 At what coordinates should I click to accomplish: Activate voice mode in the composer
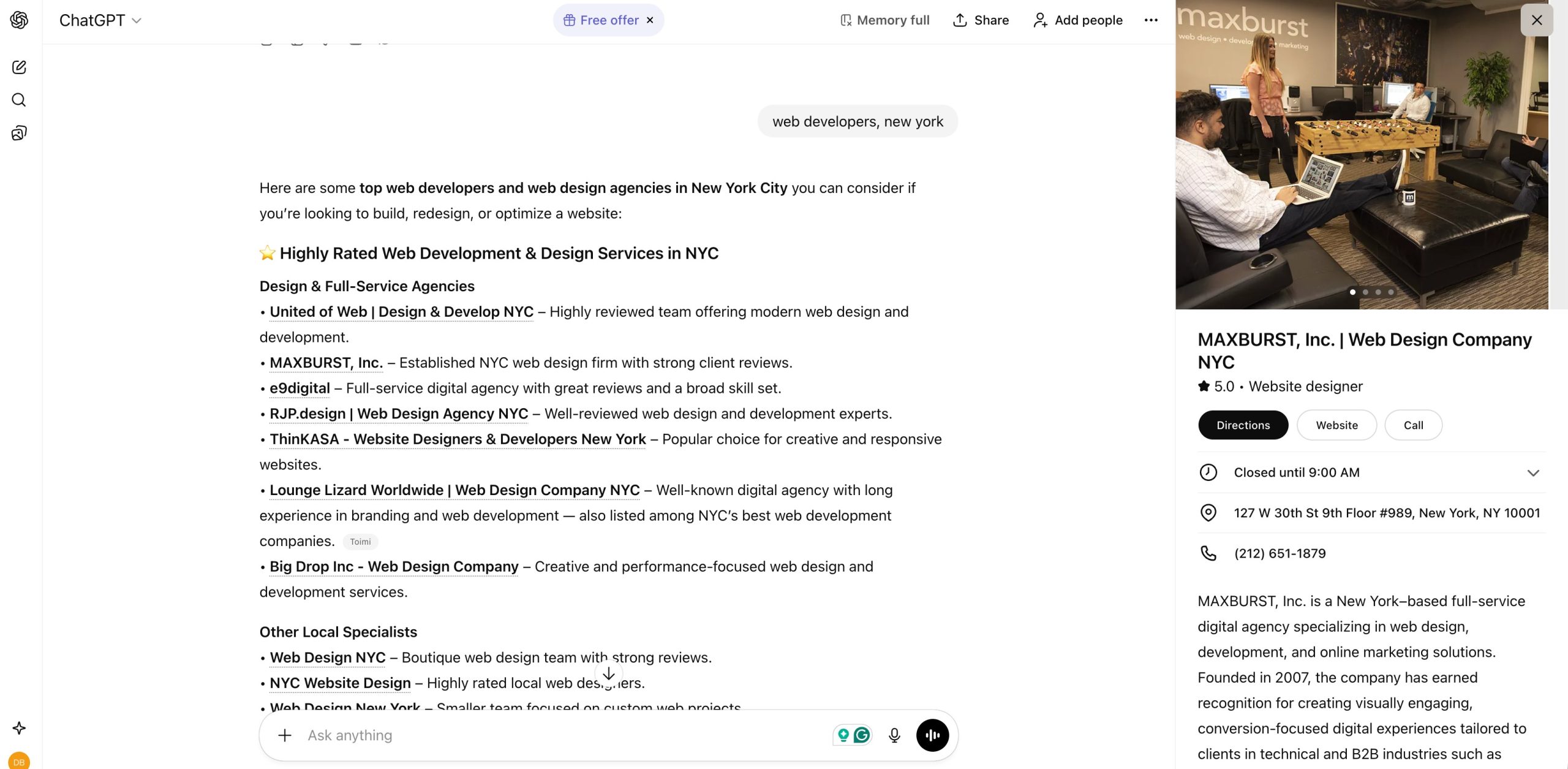[932, 735]
